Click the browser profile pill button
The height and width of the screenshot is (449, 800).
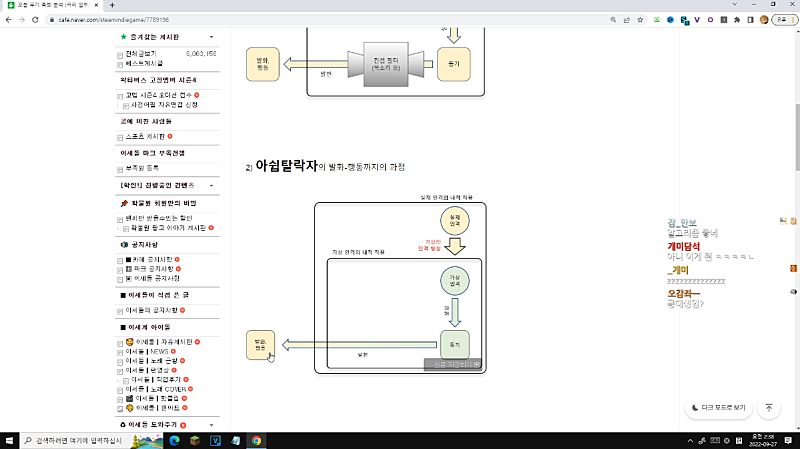coord(784,20)
